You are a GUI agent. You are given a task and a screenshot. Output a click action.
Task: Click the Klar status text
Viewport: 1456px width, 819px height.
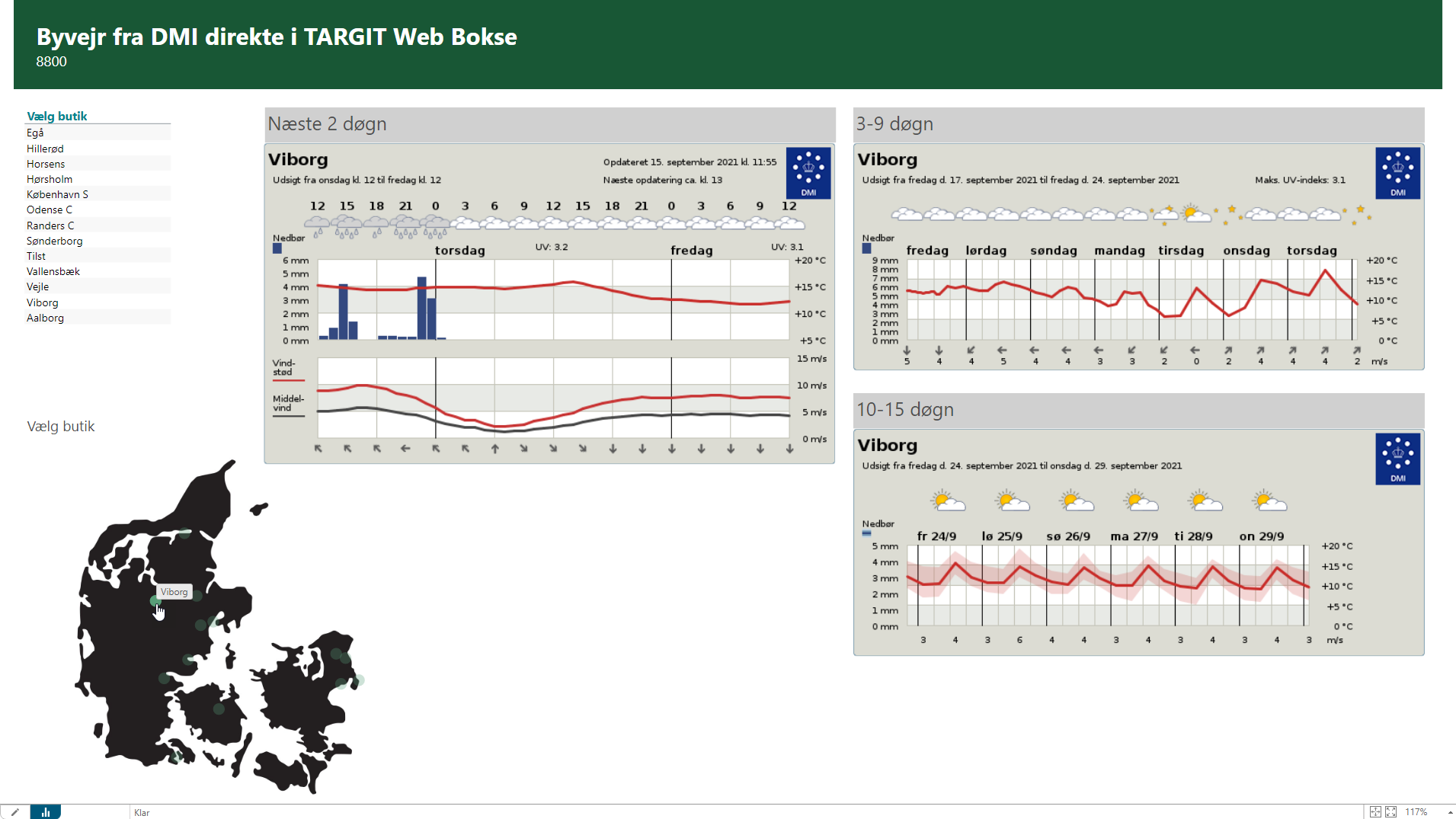(142, 813)
